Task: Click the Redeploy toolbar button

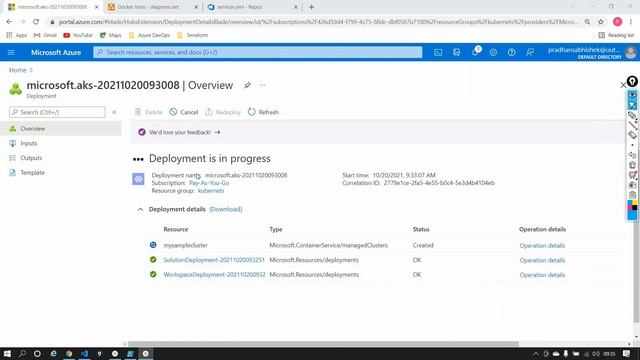Action: point(223,112)
